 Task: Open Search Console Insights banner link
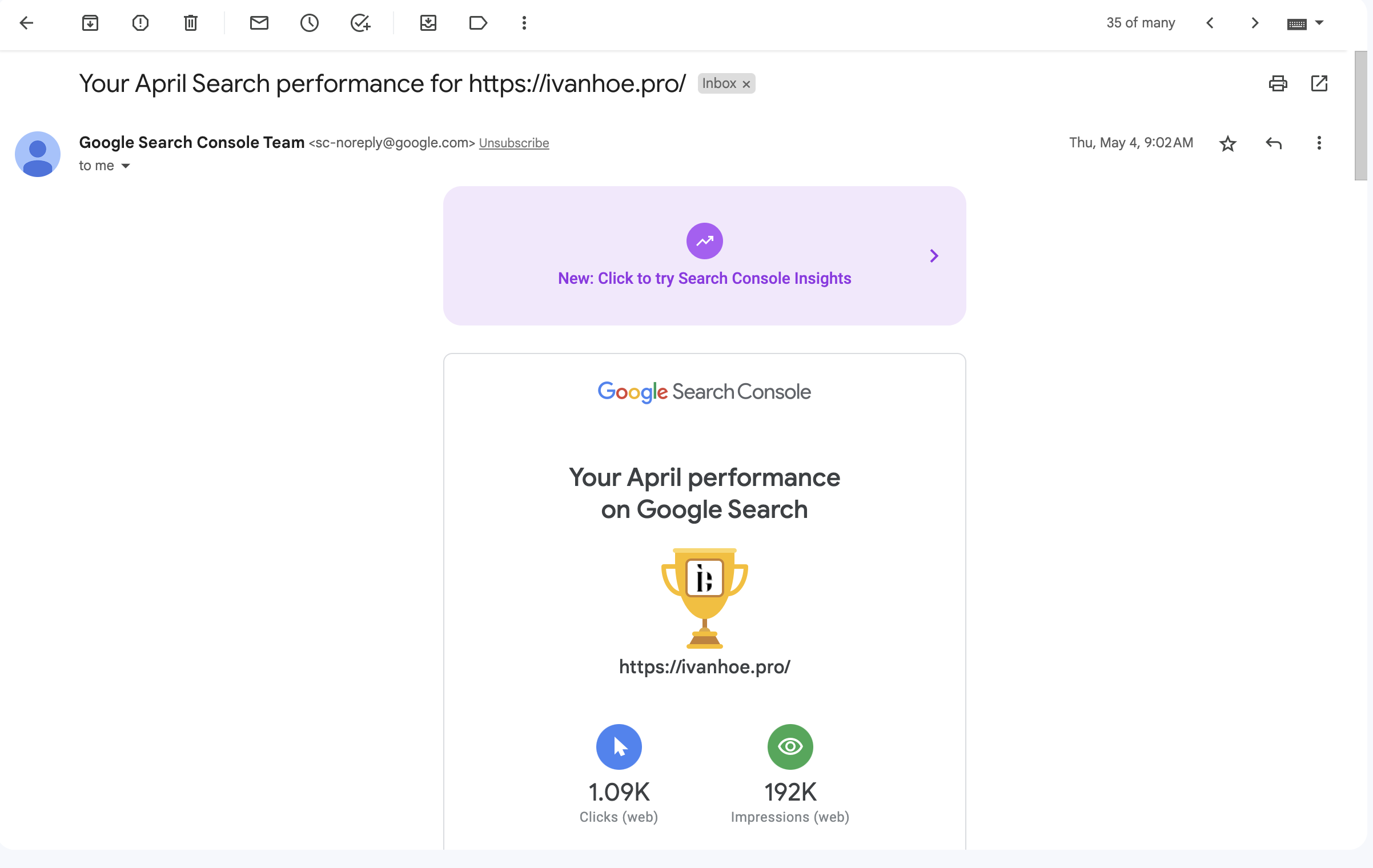tap(704, 278)
